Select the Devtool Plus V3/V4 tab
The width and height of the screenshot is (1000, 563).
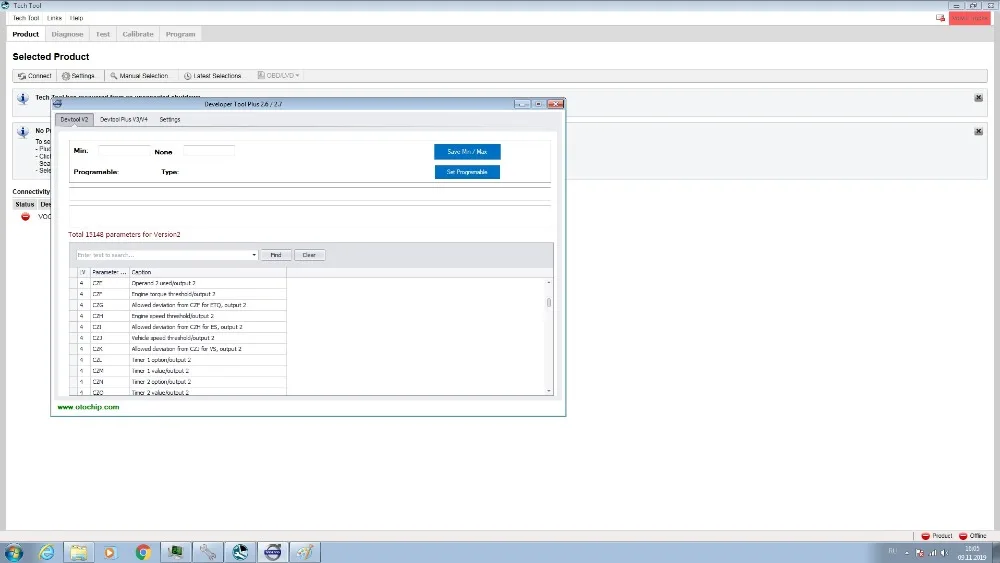124,119
